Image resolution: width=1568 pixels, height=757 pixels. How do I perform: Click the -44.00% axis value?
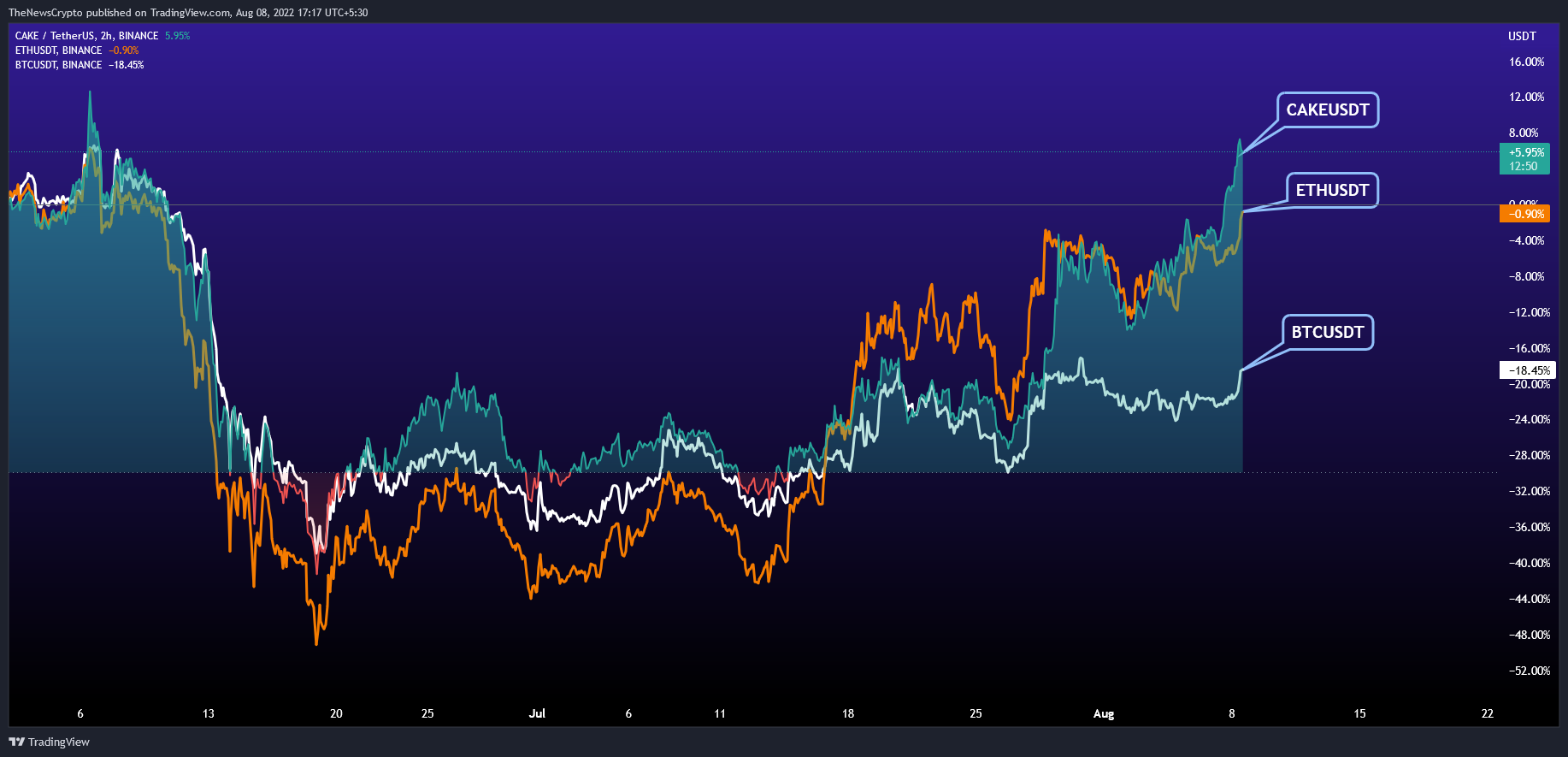pyautogui.click(x=1530, y=599)
